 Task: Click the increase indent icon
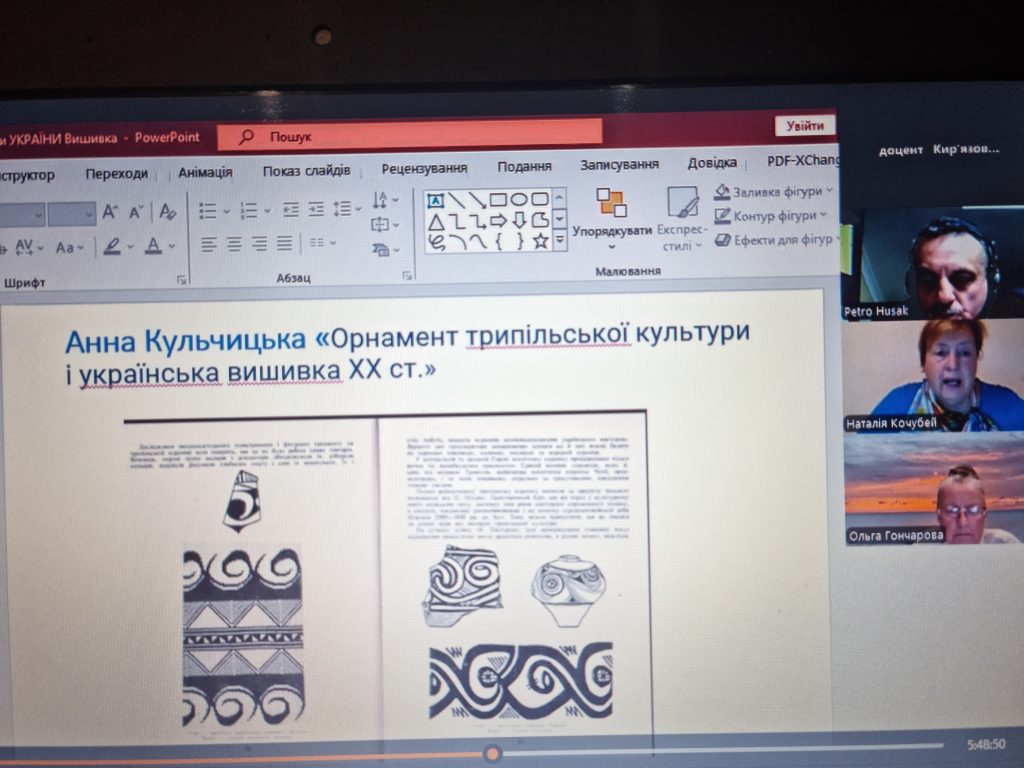click(x=316, y=210)
